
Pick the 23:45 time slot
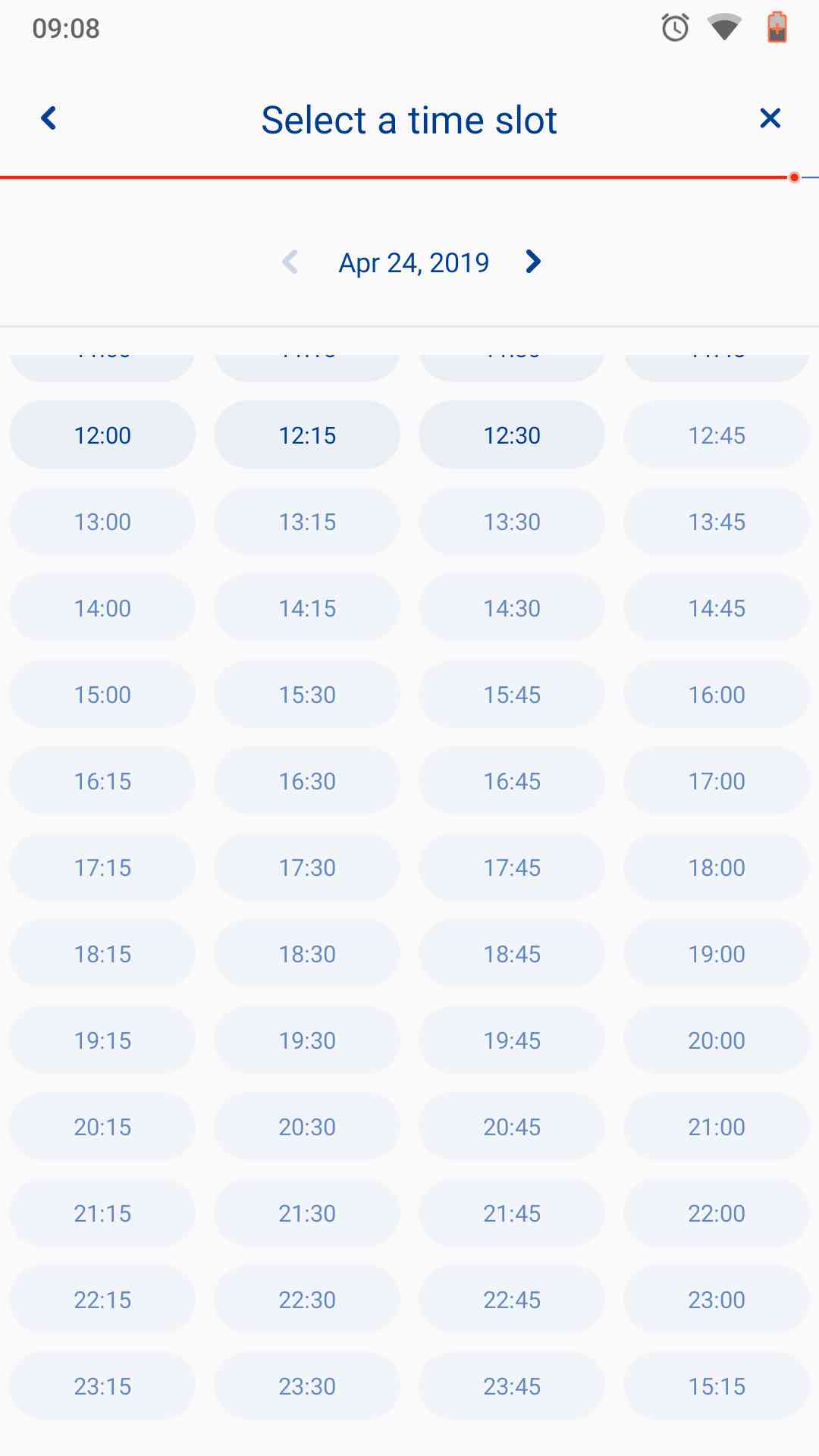(x=512, y=1386)
